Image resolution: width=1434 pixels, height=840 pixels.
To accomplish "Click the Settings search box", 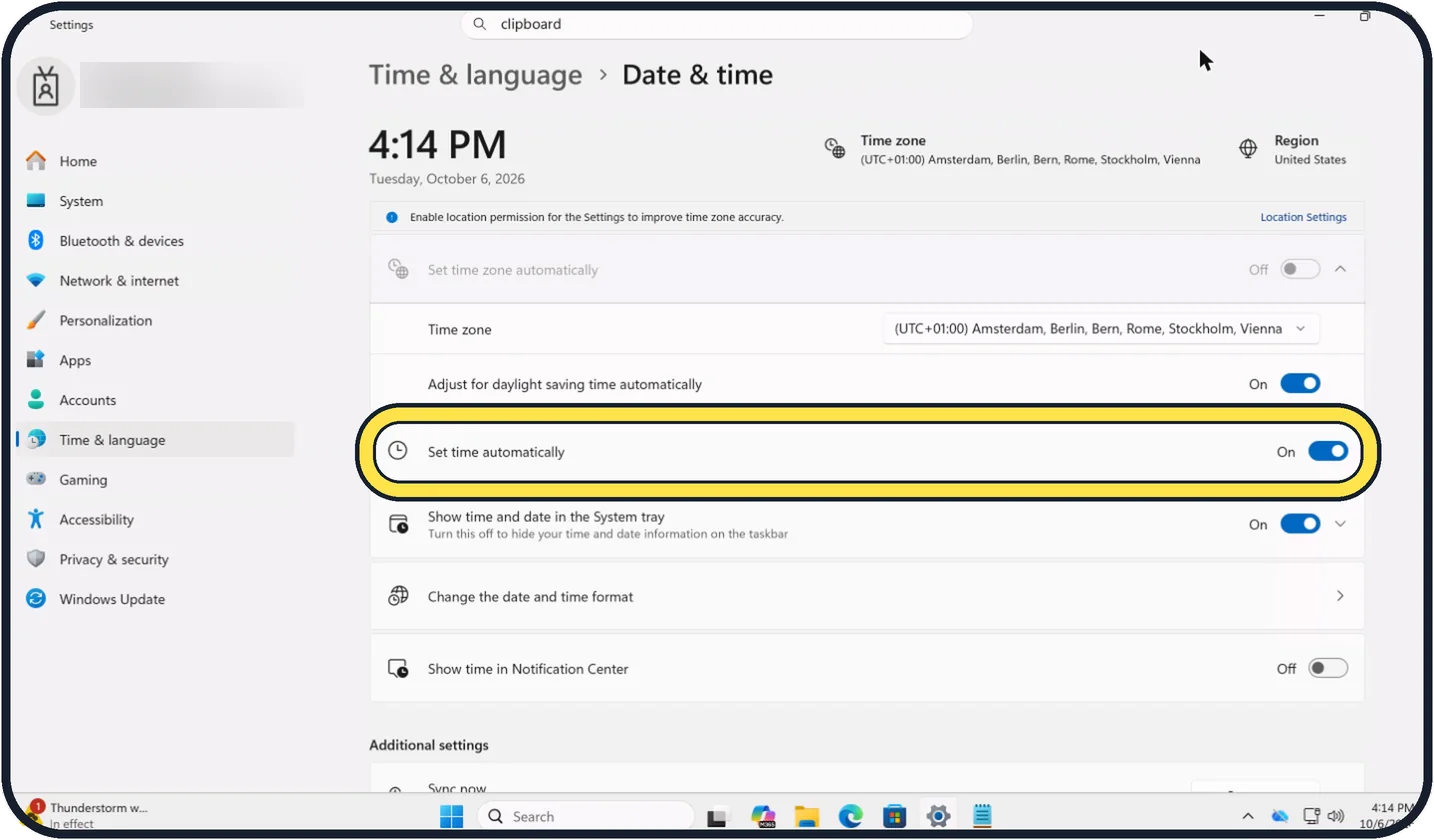I will pyautogui.click(x=717, y=24).
